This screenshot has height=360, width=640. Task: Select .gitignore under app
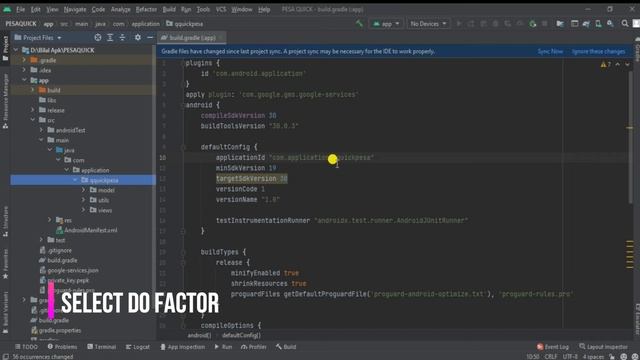coord(56,250)
